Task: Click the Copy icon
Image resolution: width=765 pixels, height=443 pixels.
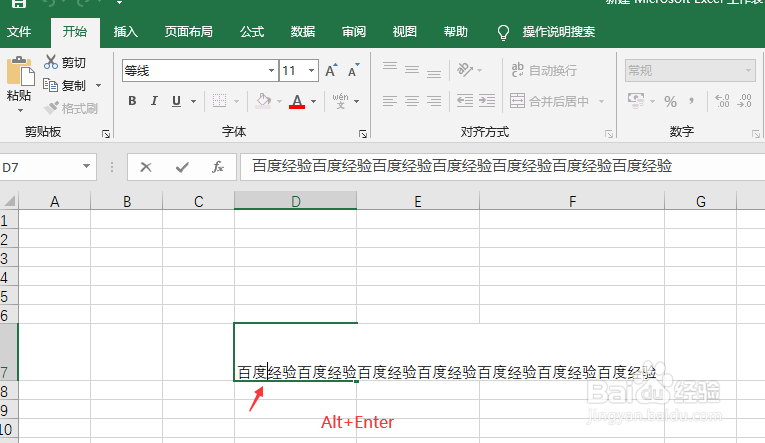Action: [51, 85]
